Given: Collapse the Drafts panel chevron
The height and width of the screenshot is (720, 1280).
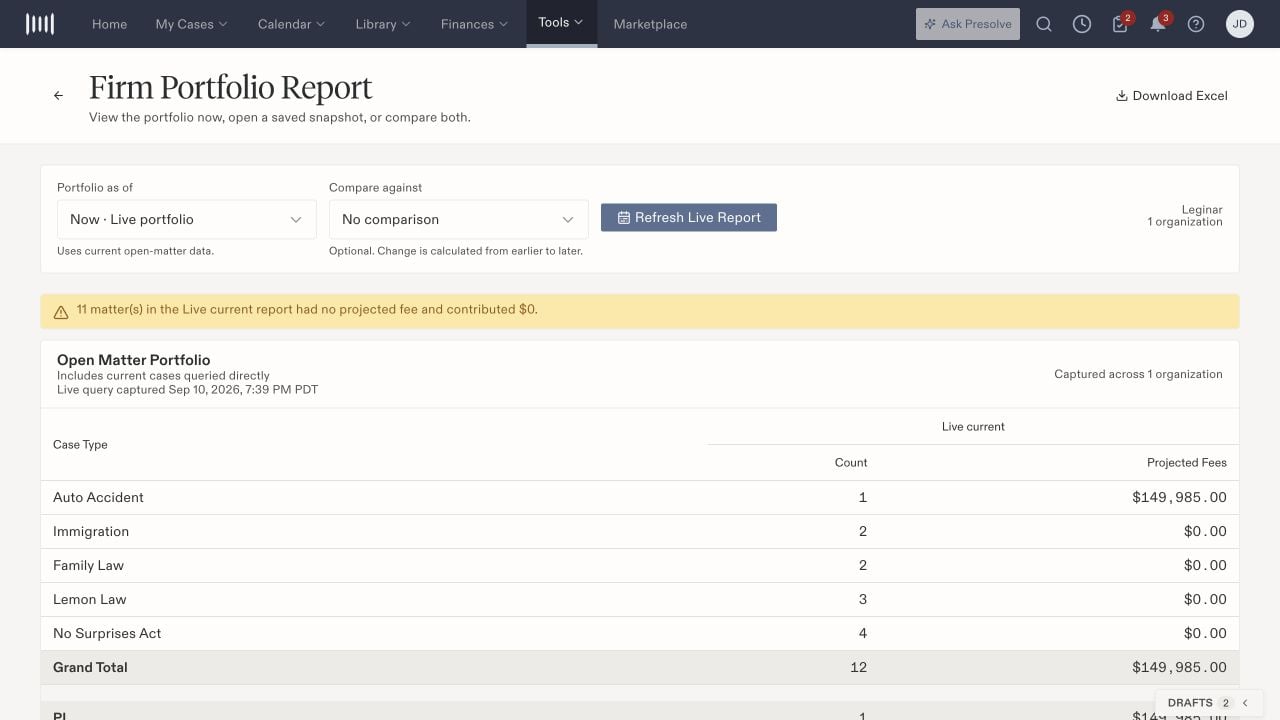Looking at the screenshot, I should pos(1245,703).
